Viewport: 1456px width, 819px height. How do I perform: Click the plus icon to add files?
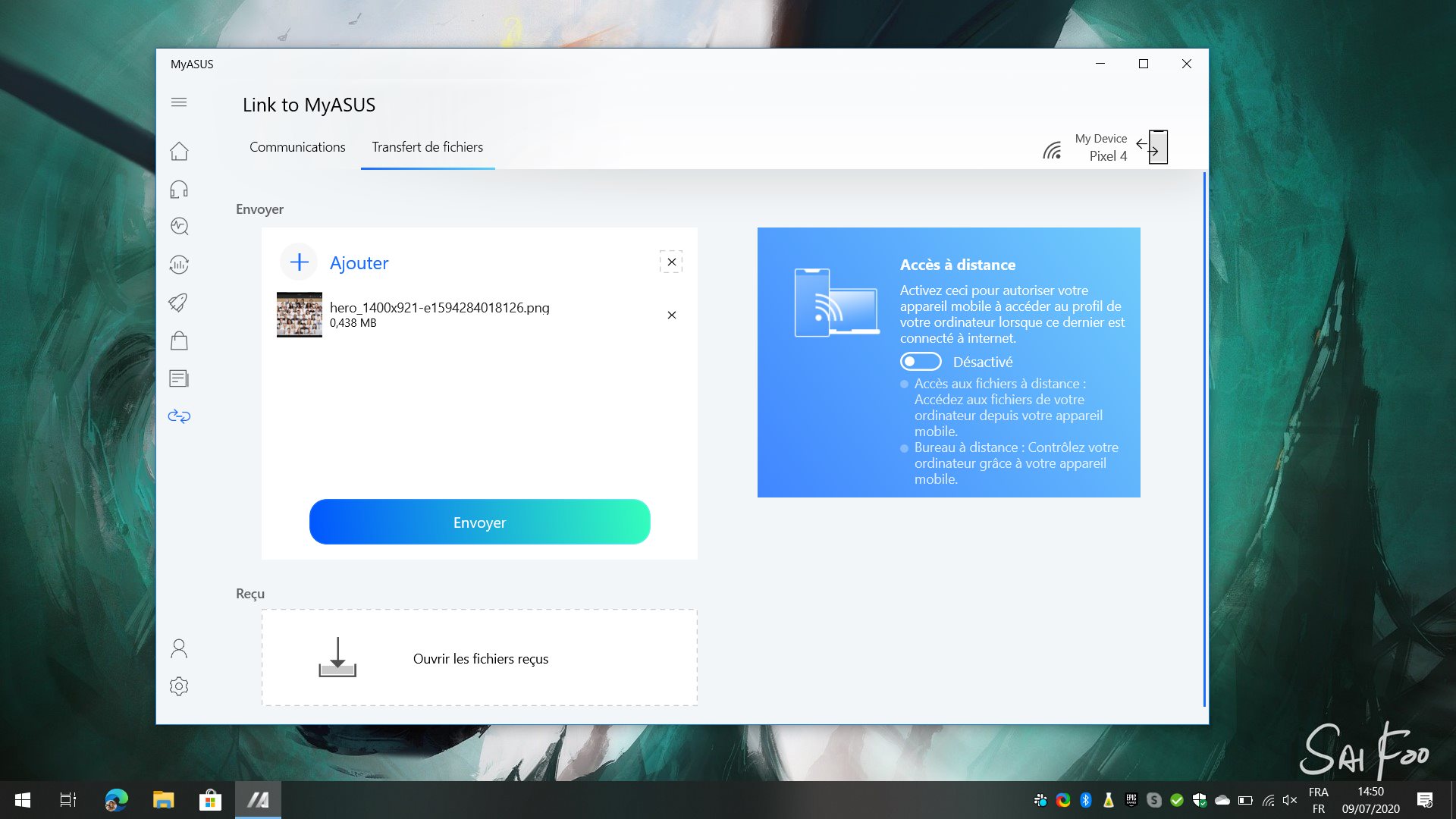299,262
